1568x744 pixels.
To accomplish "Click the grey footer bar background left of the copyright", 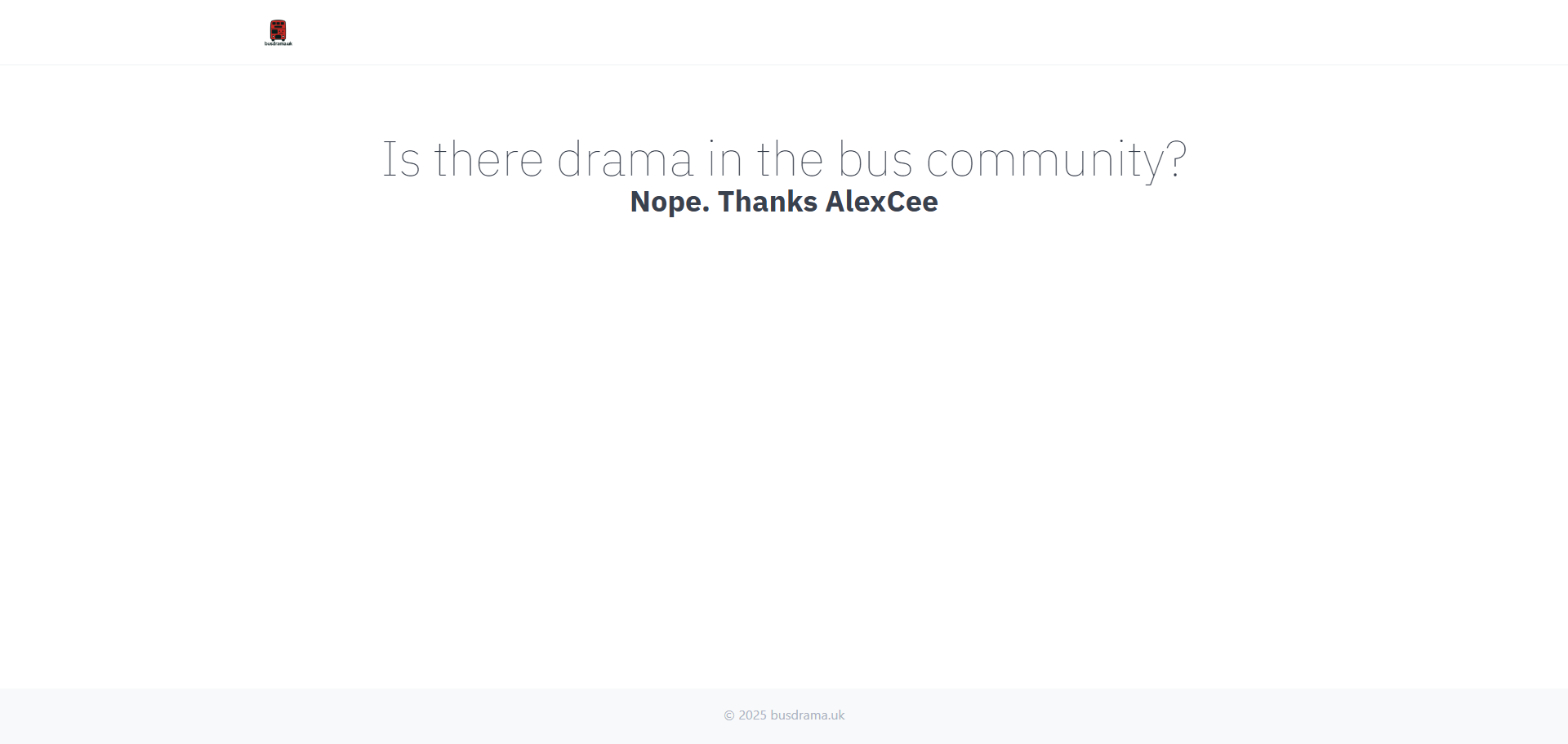I will coord(327,715).
